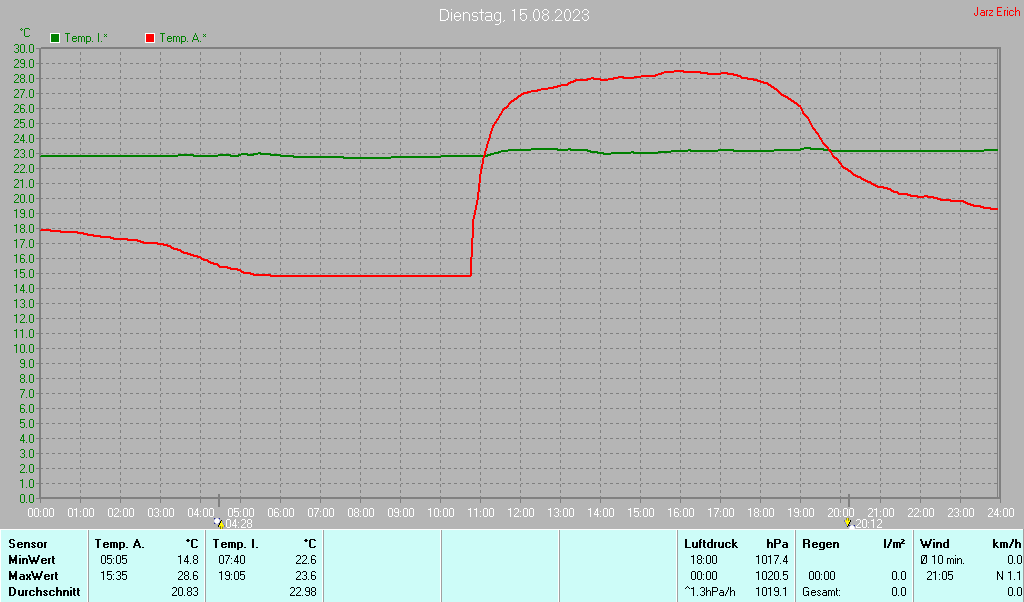
Task: Click the 'Temp. I.' table column header
Action: (x=235, y=544)
